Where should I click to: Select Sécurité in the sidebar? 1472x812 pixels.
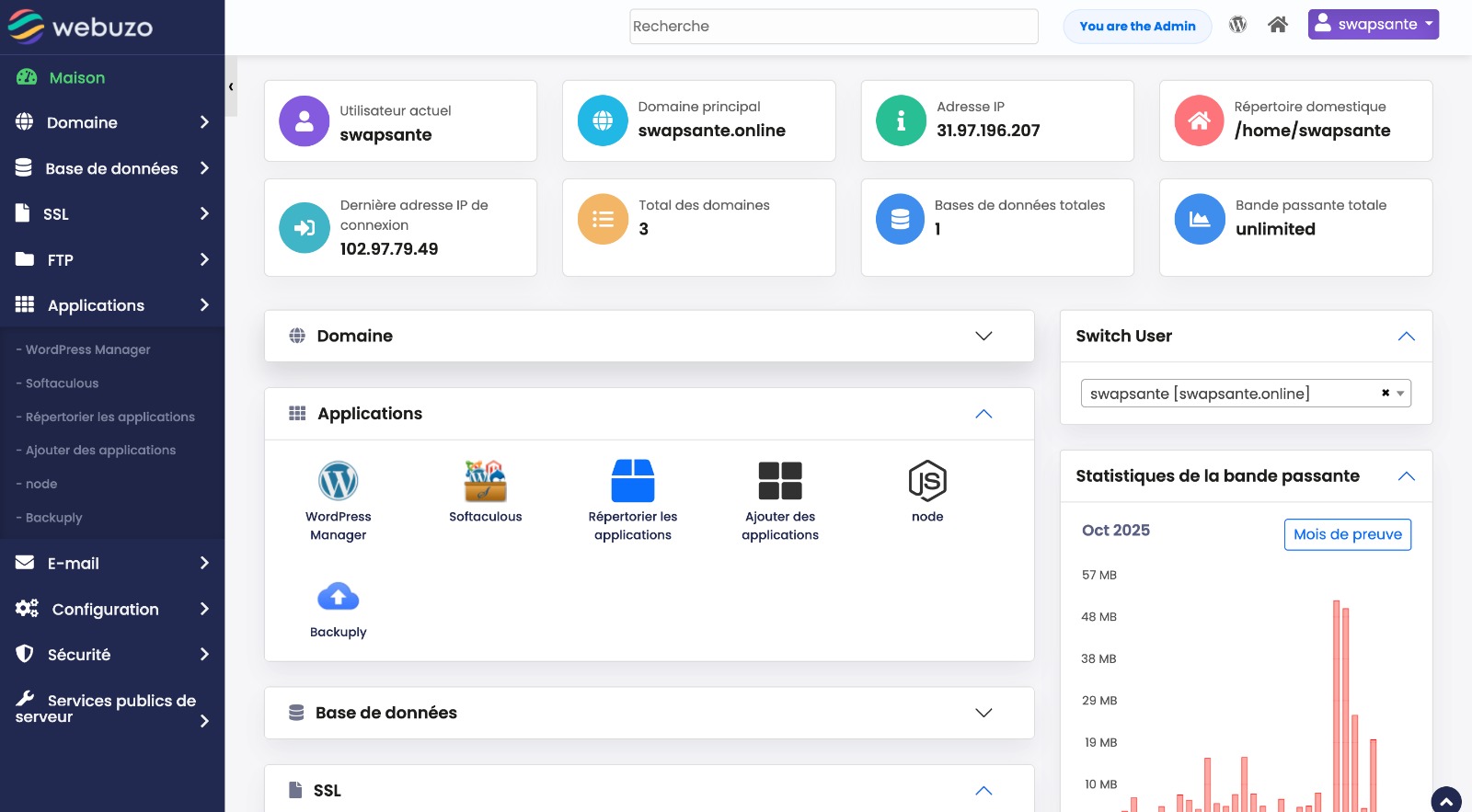click(x=112, y=655)
